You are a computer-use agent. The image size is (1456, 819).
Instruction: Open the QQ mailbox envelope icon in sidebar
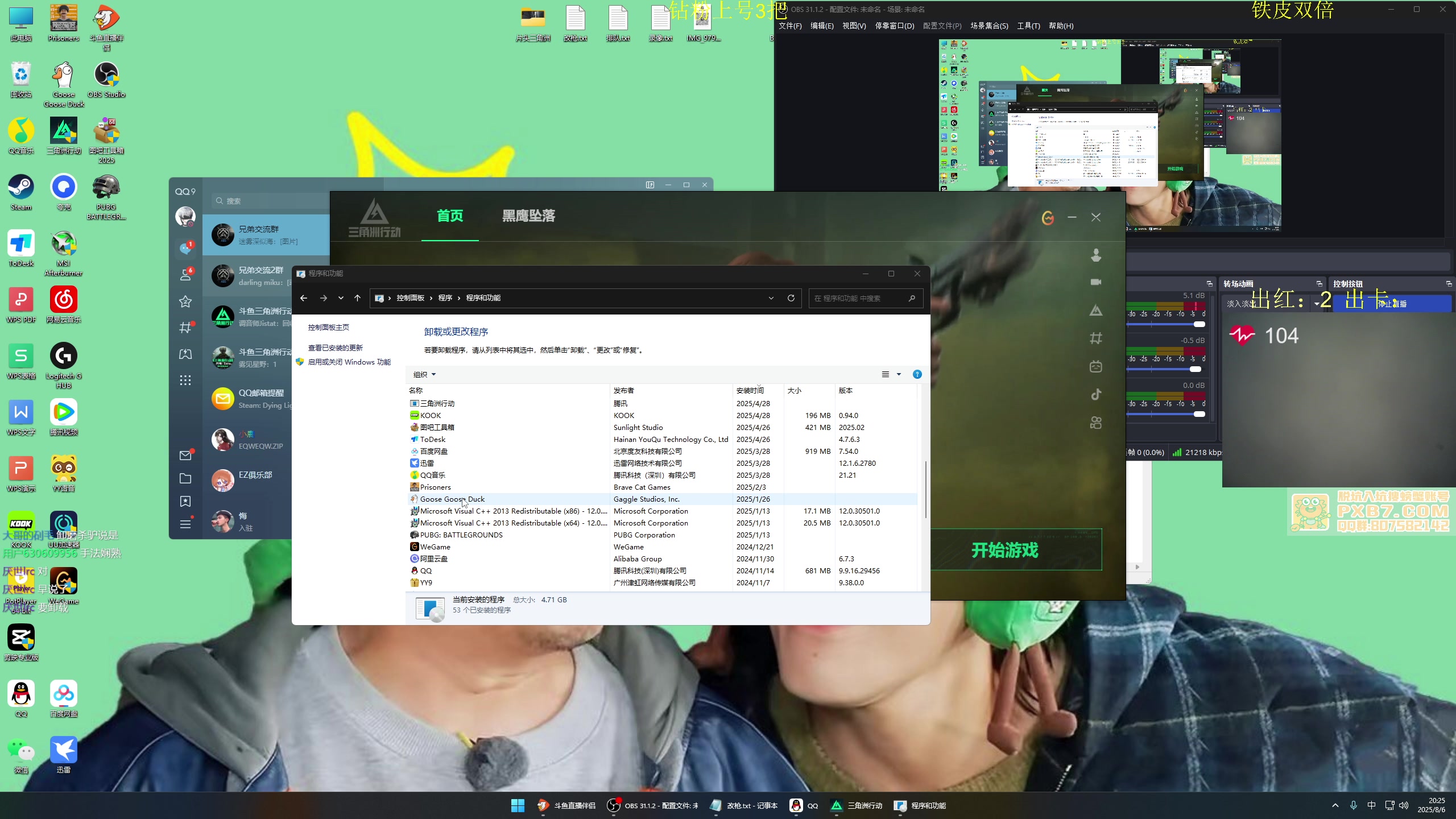185,455
